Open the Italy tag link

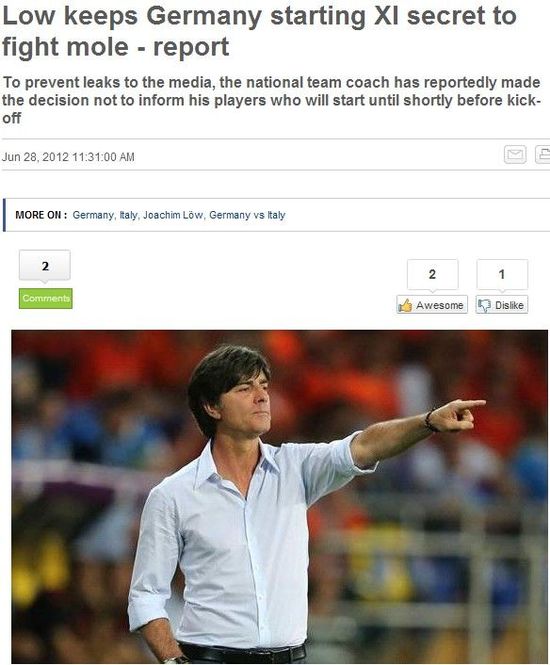(128, 215)
